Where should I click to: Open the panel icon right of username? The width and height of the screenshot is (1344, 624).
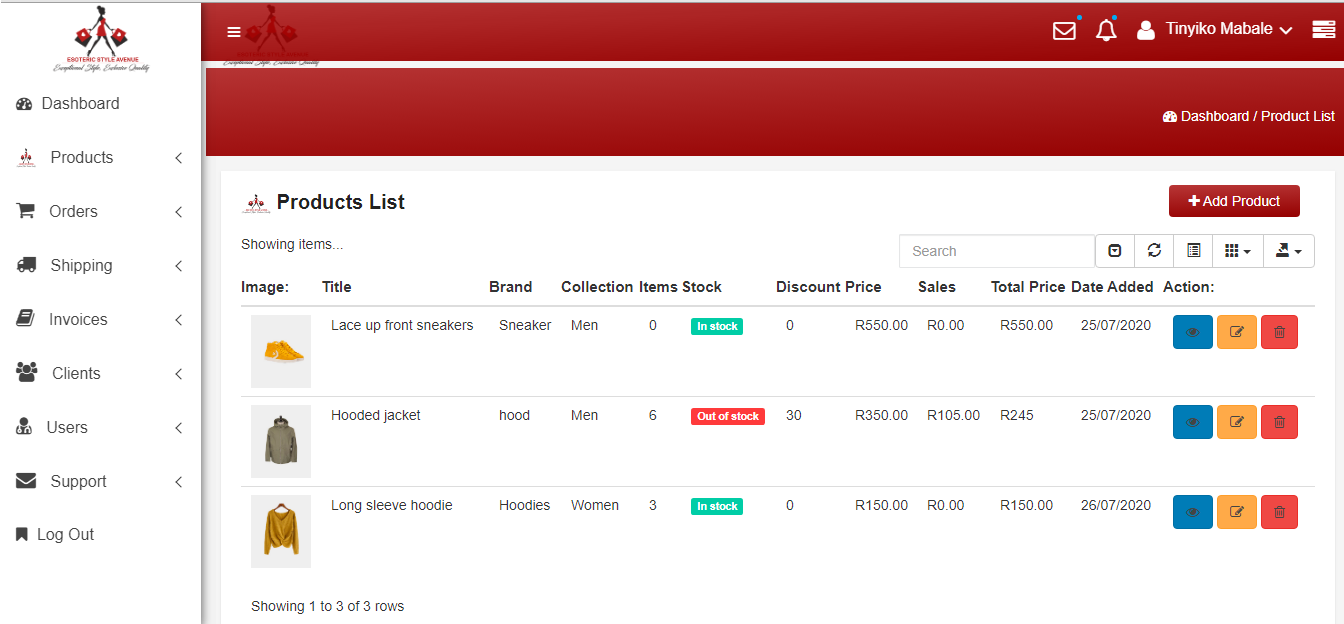coord(1323,31)
